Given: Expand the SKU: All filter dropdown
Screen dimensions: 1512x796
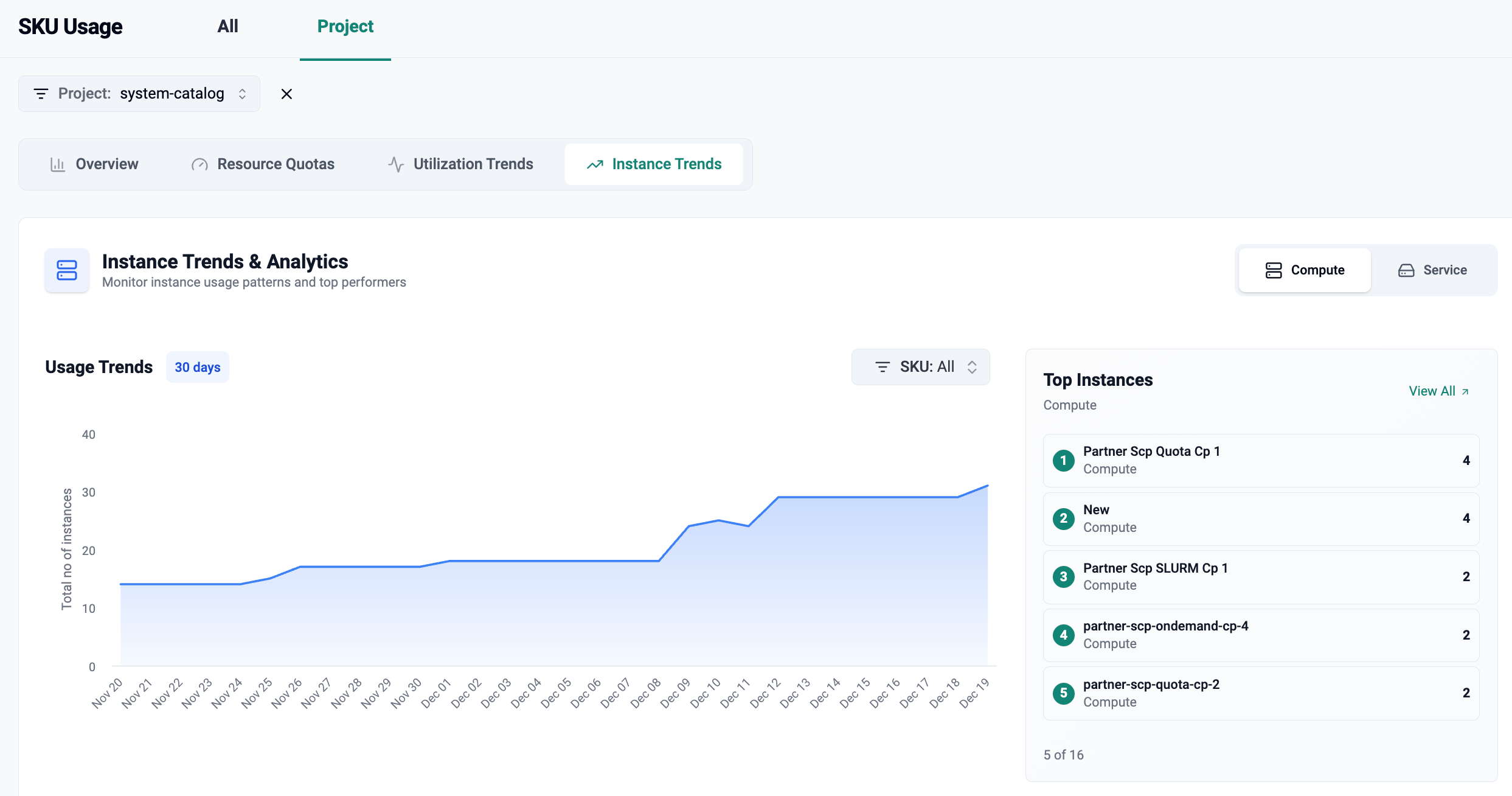Looking at the screenshot, I should tap(920, 367).
